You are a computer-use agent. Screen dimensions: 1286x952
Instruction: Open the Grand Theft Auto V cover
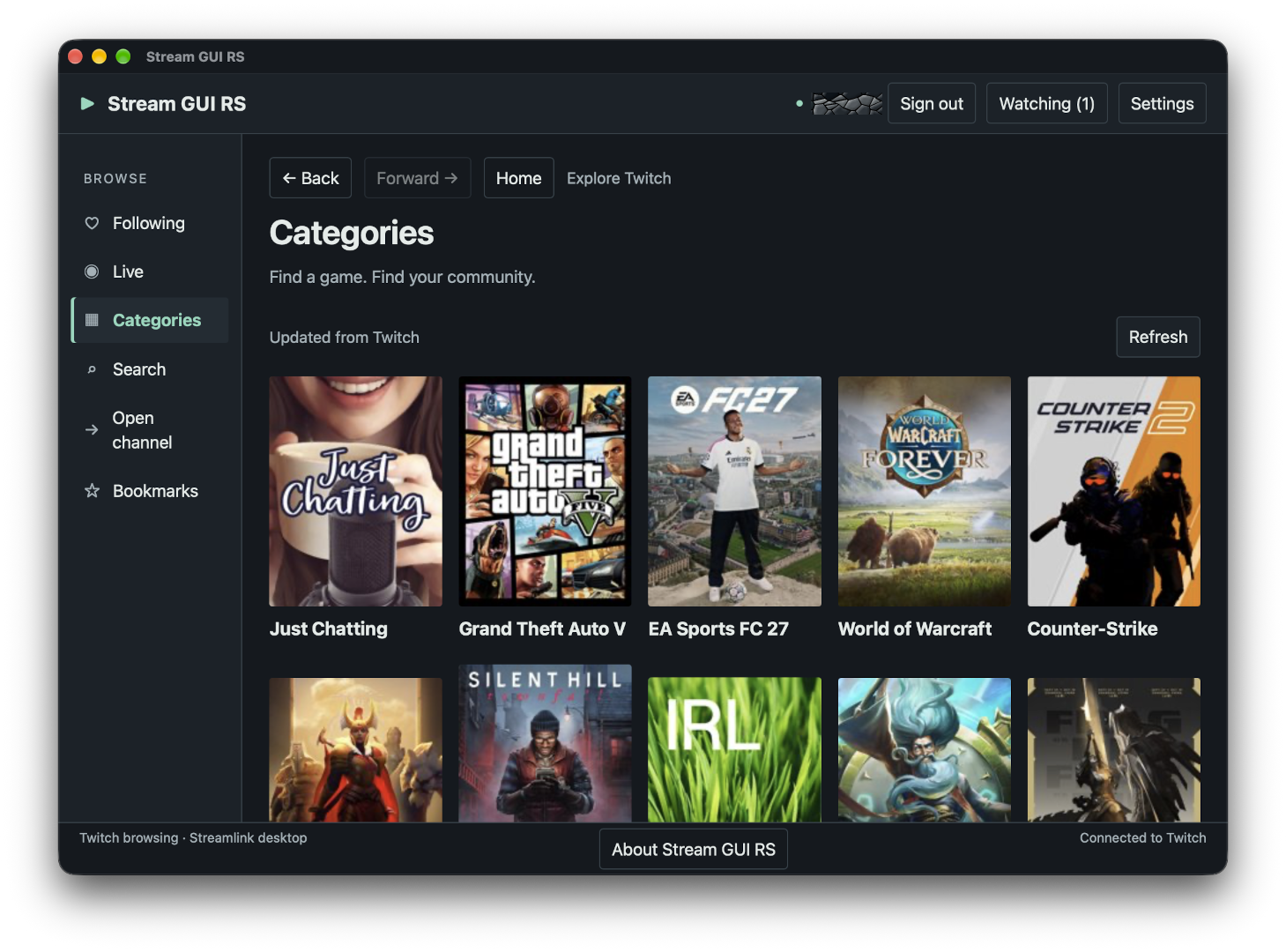point(546,491)
